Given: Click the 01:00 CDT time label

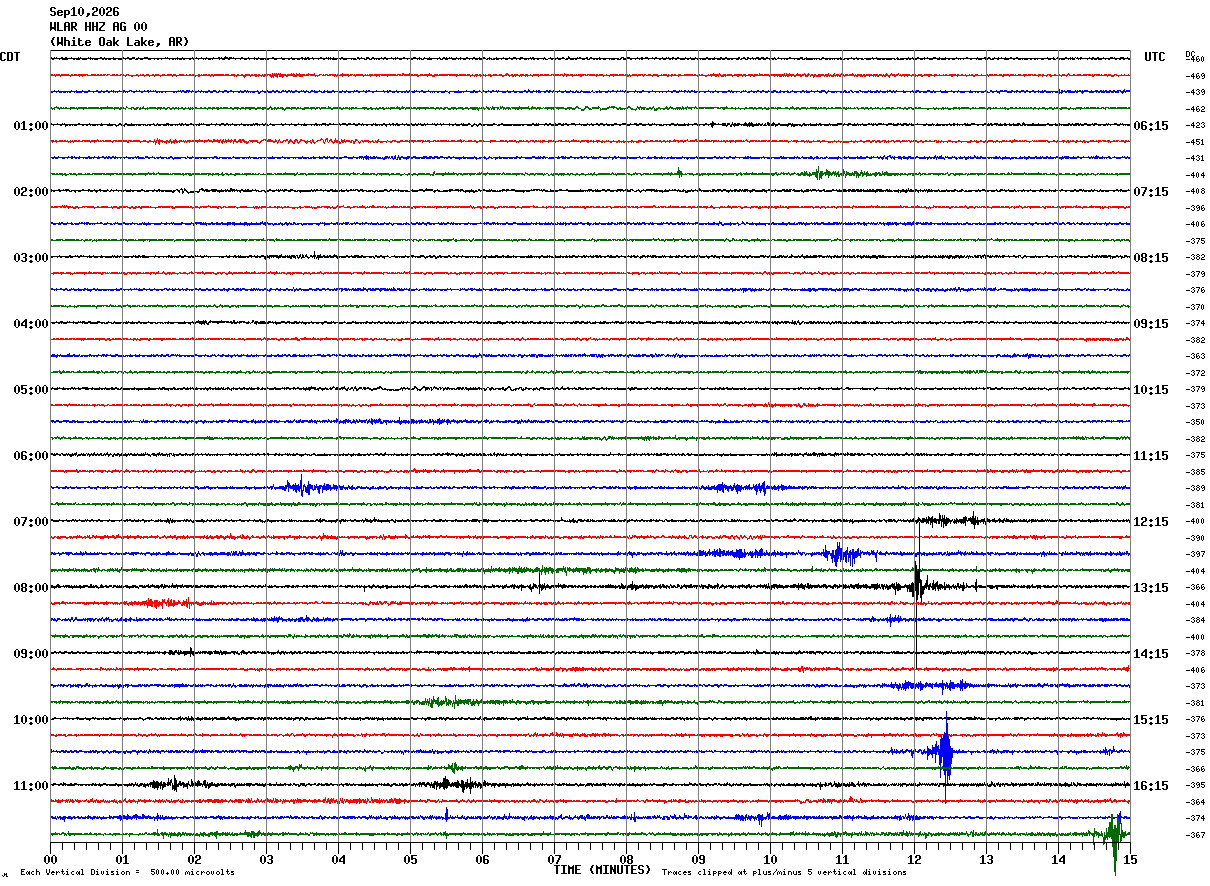Looking at the screenshot, I should pos(30,126).
